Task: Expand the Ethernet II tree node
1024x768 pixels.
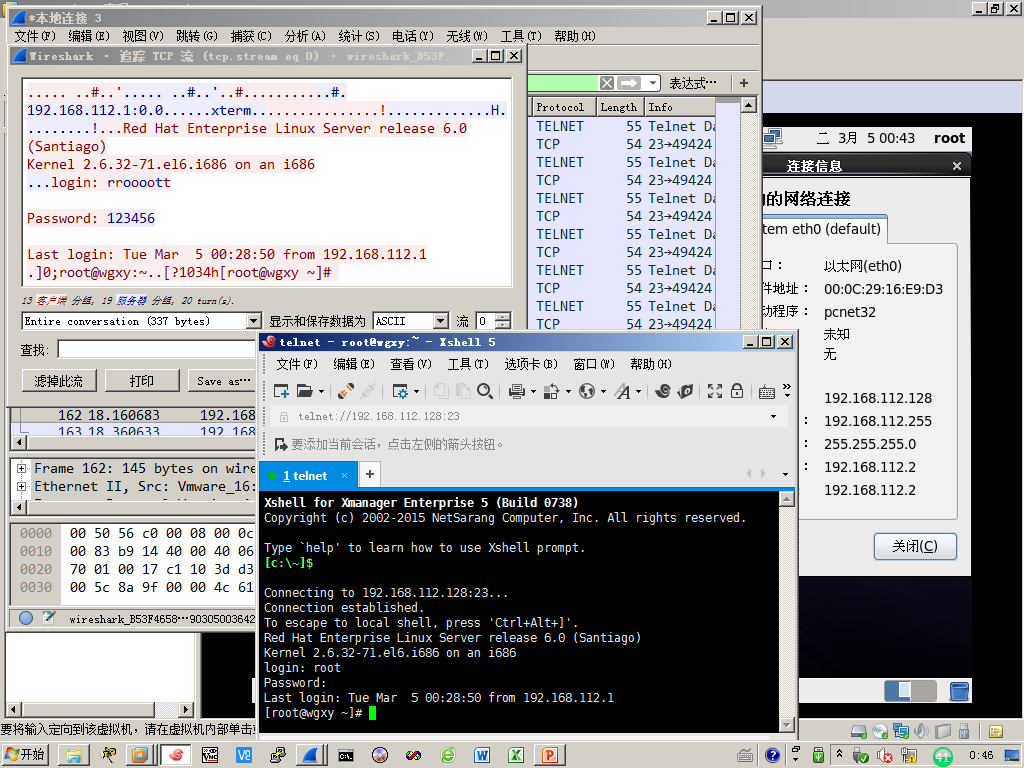Action: [21, 486]
